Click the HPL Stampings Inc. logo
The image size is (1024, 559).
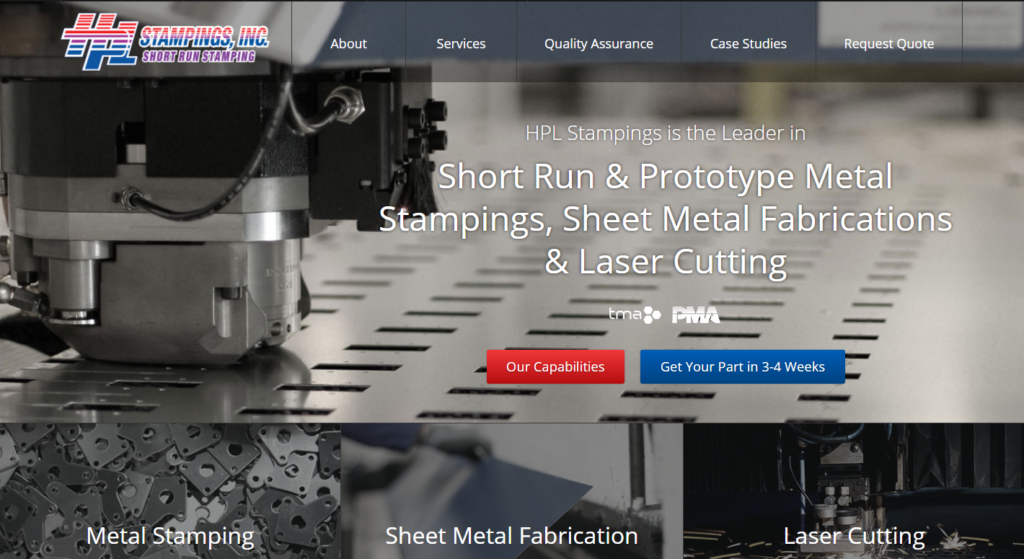click(165, 41)
